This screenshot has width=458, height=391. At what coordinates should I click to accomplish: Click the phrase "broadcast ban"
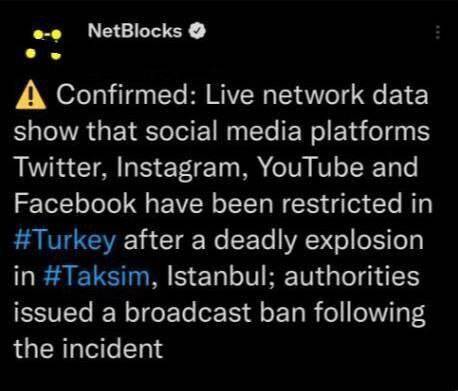click(x=215, y=312)
